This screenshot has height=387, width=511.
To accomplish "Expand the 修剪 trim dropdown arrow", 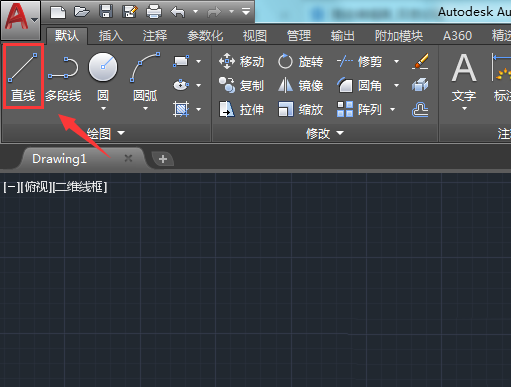I will pos(396,61).
